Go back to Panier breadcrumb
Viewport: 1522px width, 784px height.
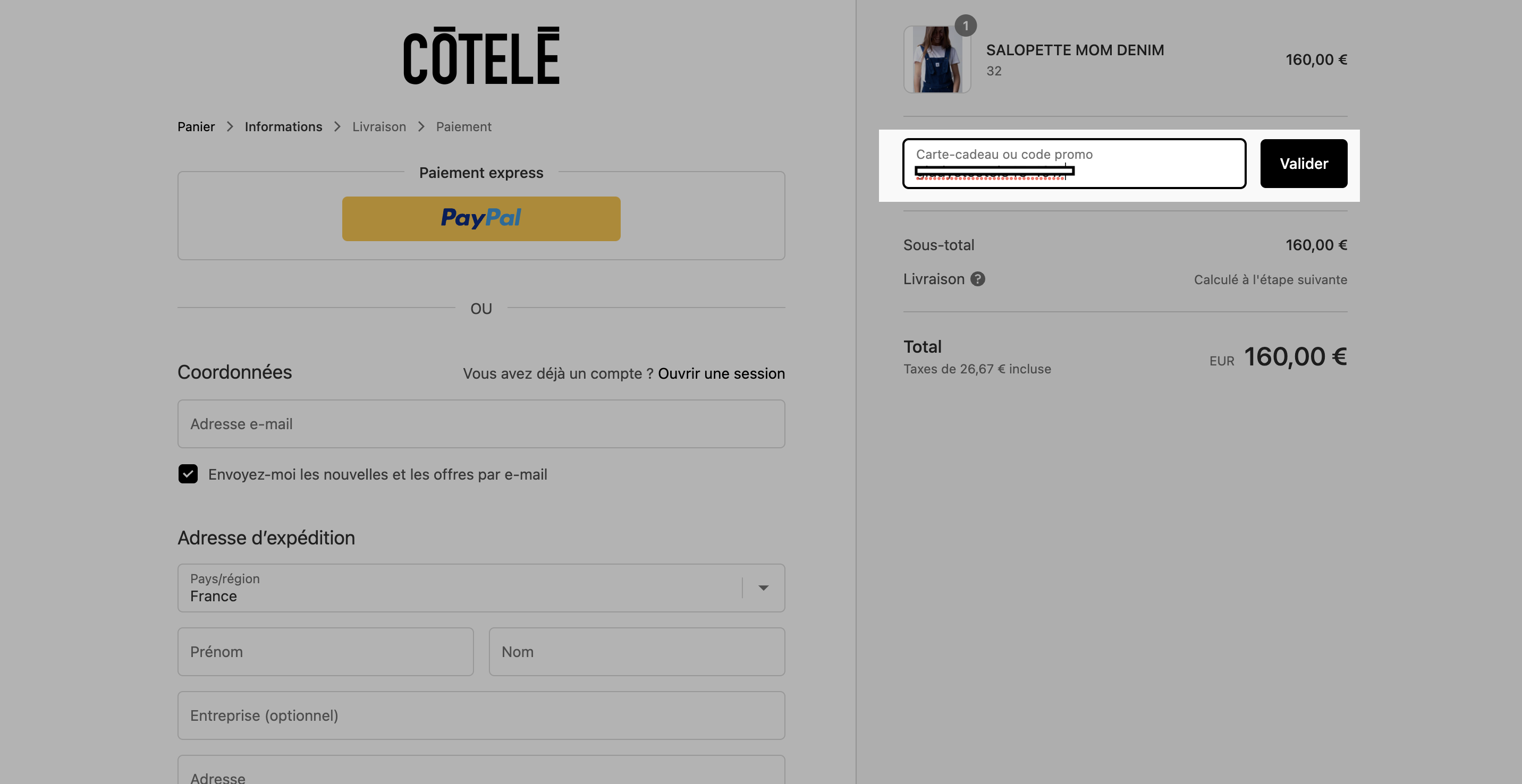click(196, 127)
